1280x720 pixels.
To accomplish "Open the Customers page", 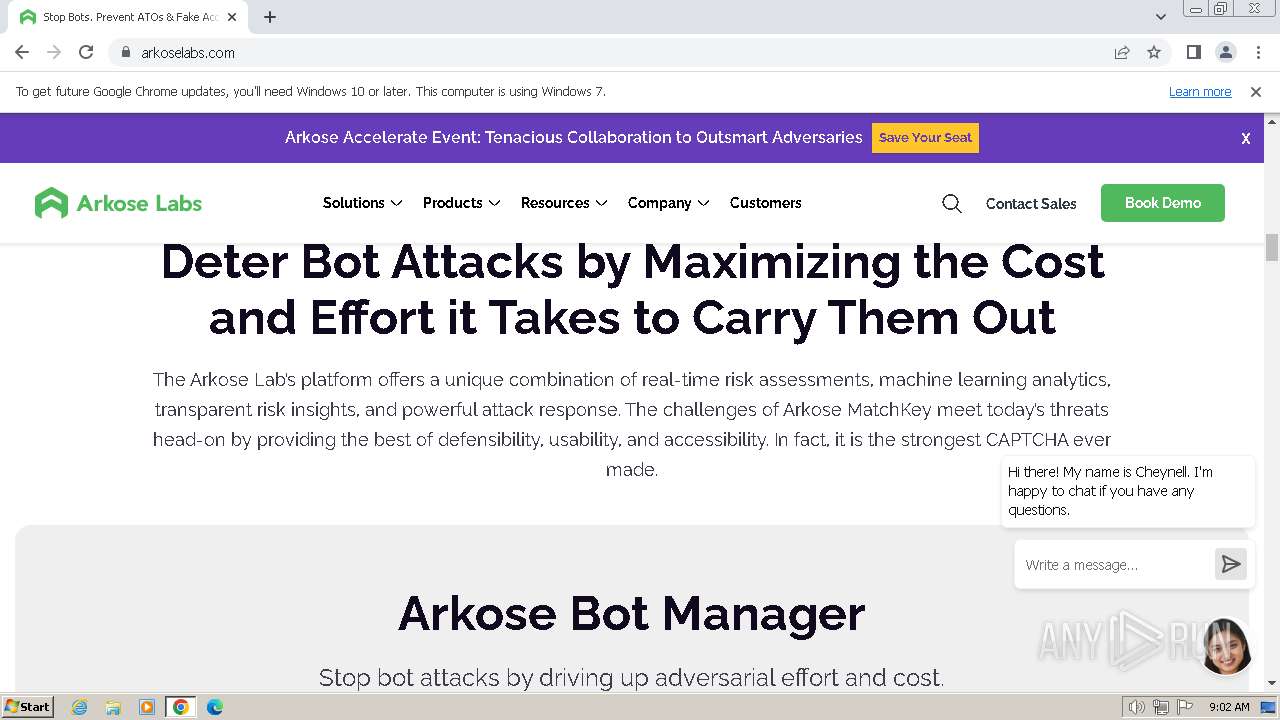I will pos(765,202).
